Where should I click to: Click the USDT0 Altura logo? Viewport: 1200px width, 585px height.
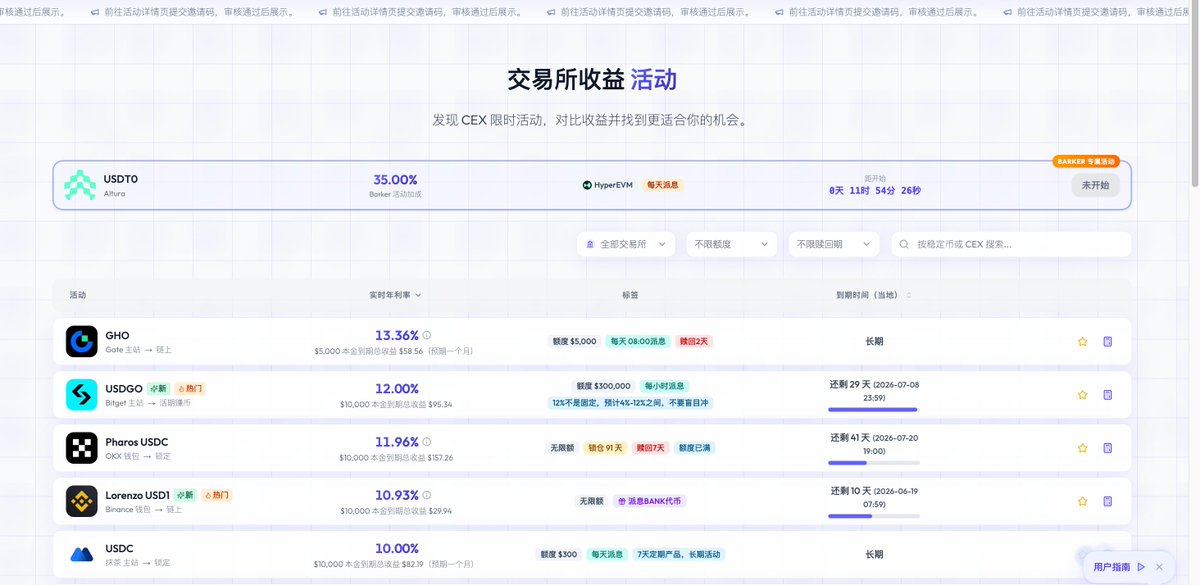(x=80, y=185)
